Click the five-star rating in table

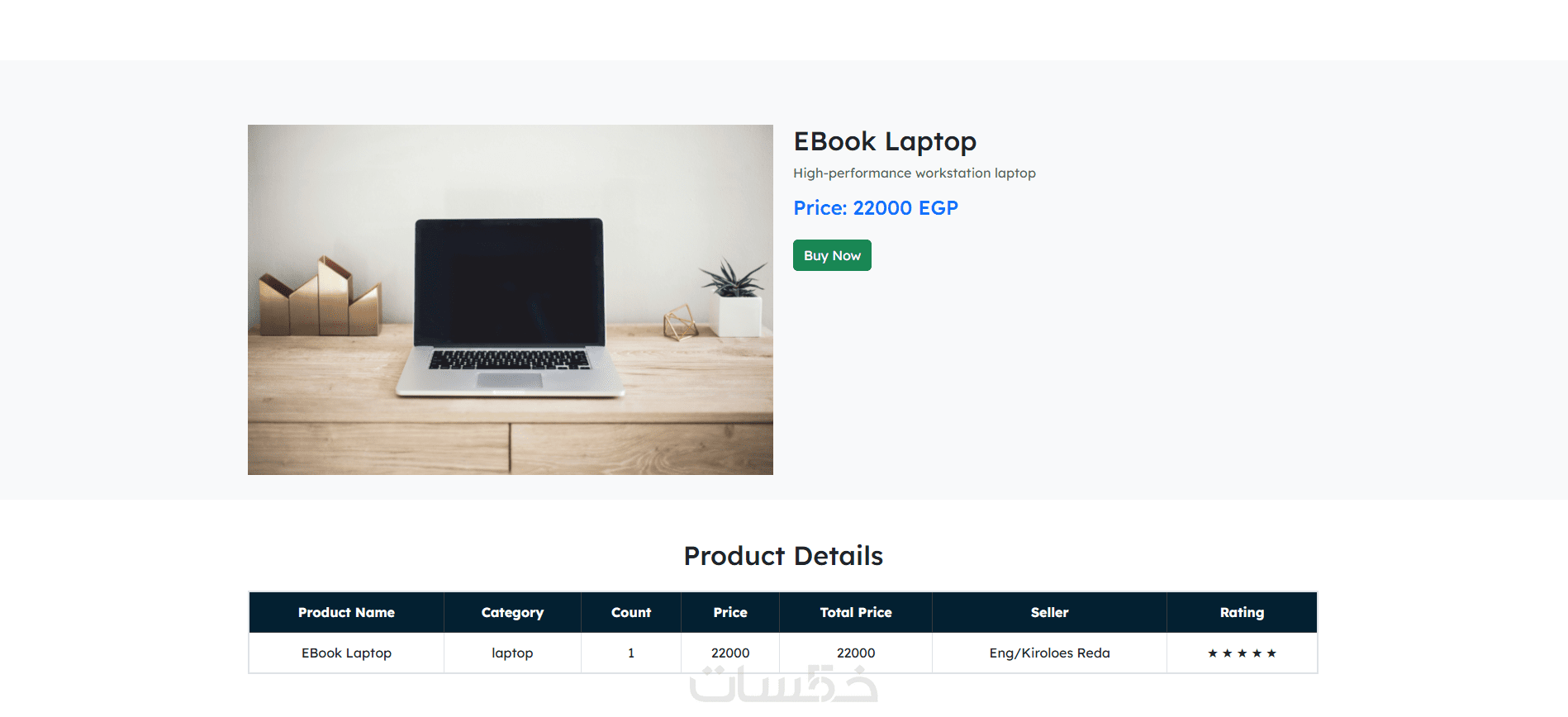tap(1242, 653)
